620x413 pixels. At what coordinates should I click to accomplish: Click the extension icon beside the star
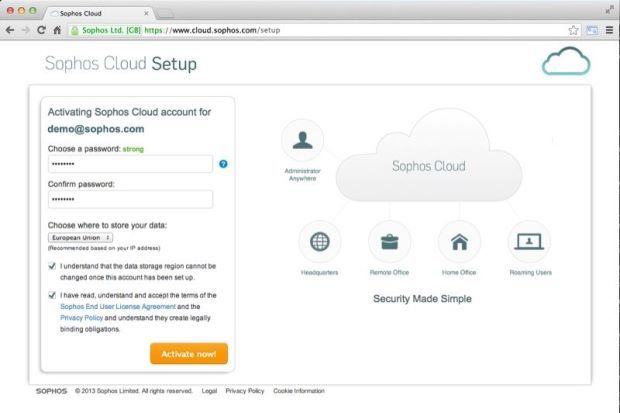pos(592,30)
